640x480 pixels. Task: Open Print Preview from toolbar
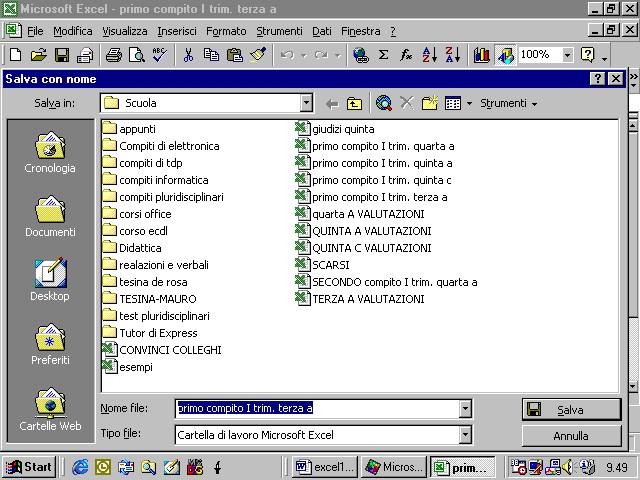136,54
